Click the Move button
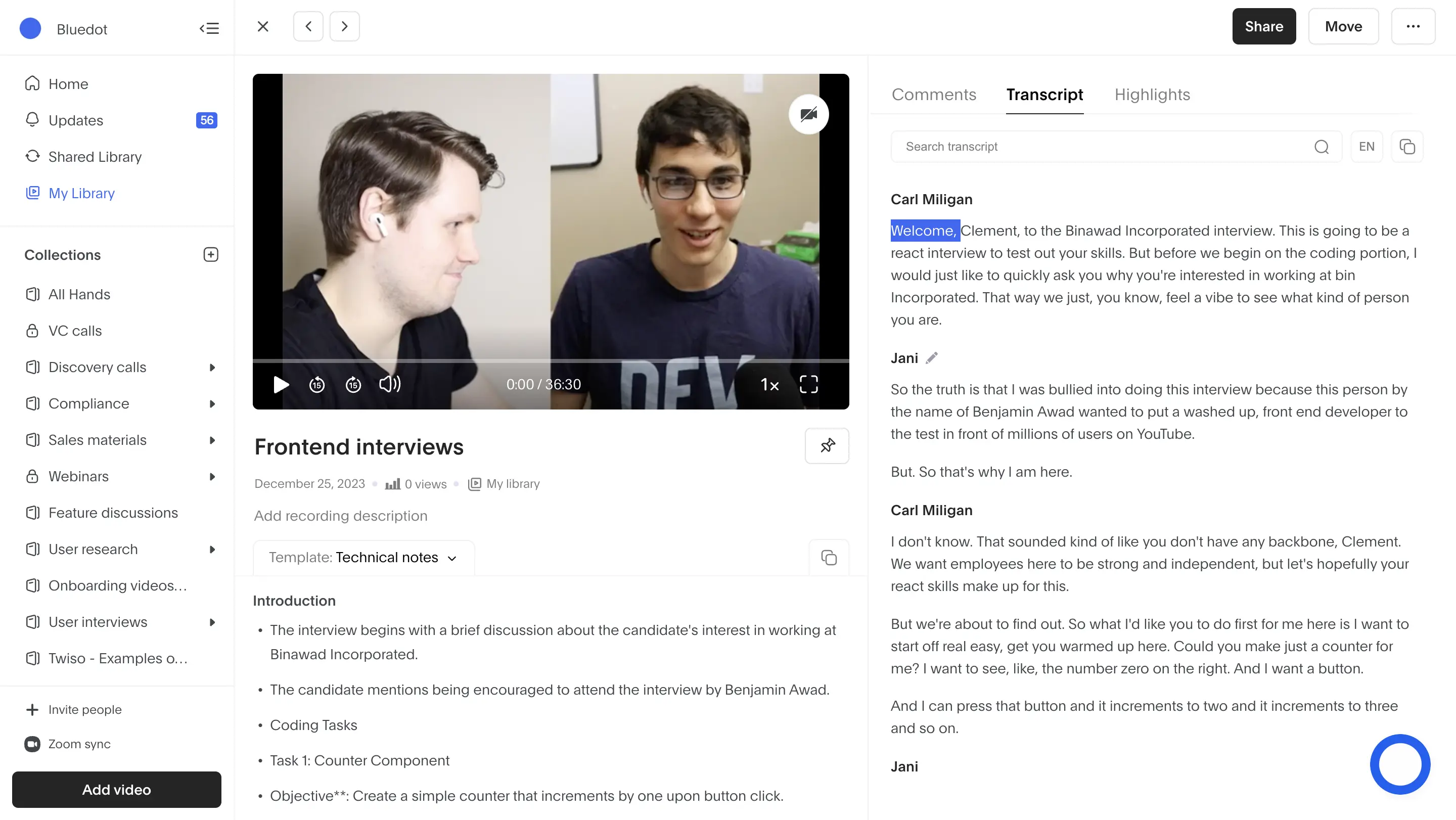The image size is (1456, 820). pyautogui.click(x=1344, y=26)
